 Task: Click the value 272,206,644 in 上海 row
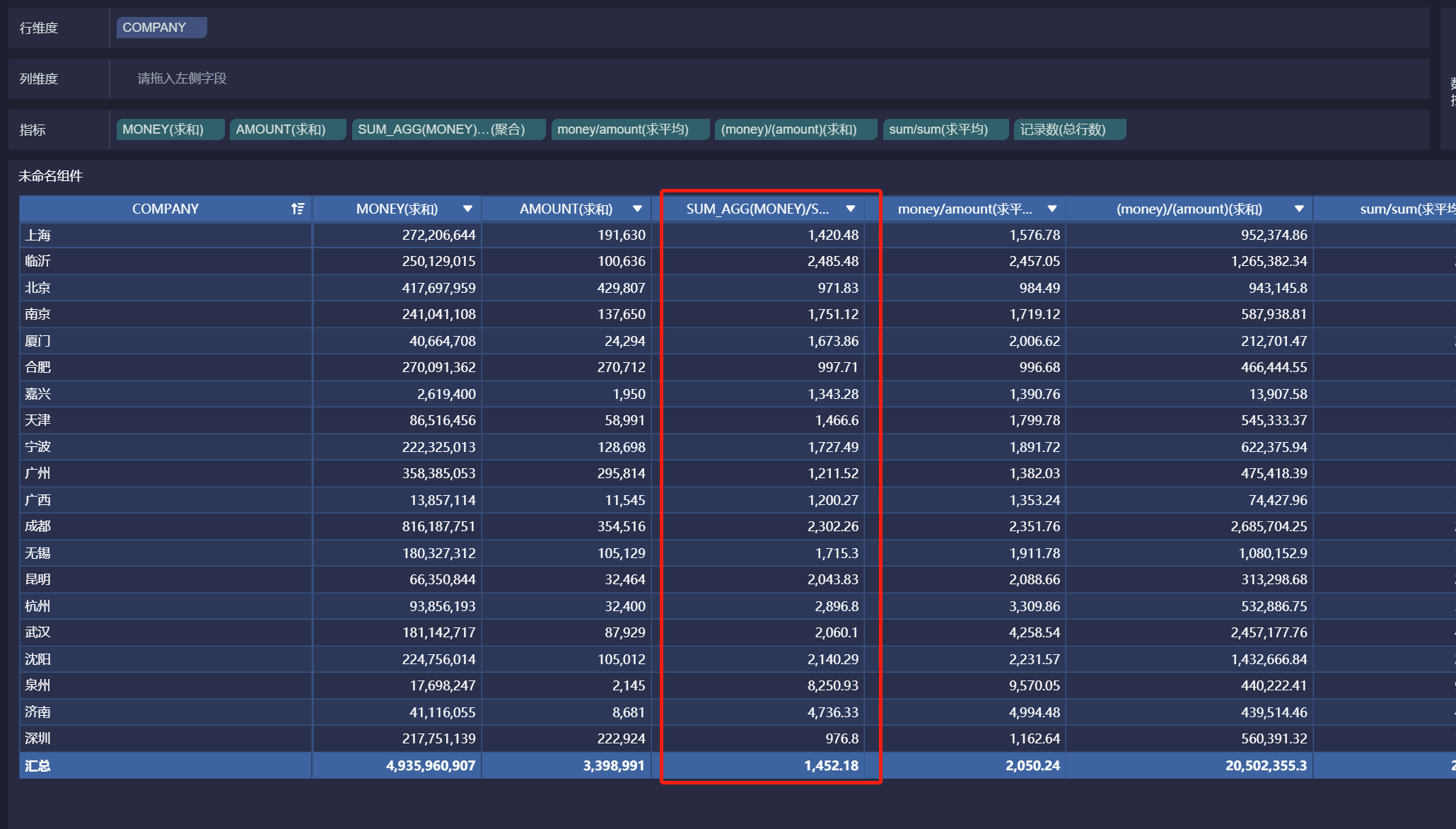pyautogui.click(x=438, y=235)
